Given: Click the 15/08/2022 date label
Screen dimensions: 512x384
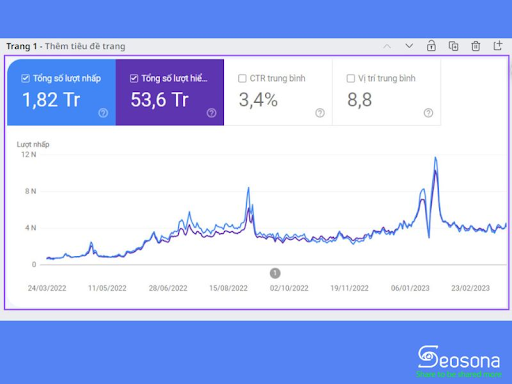Looking at the screenshot, I should pos(228,288).
